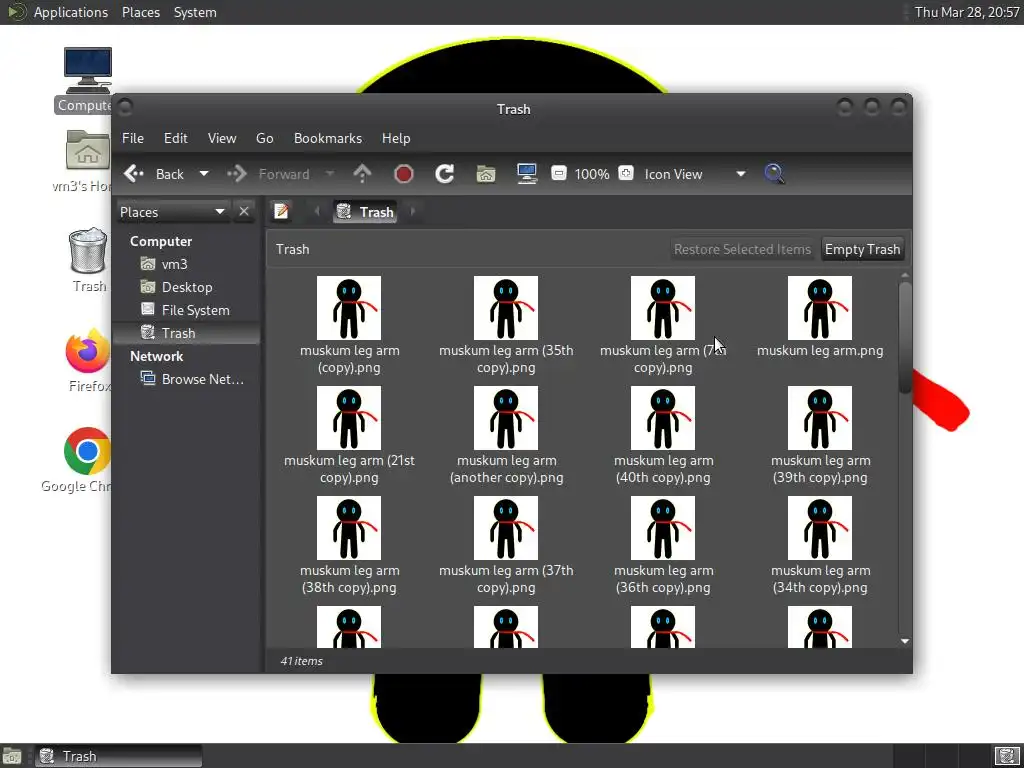
Task: Click the Trash window button in taskbar
Action: pyautogui.click(x=118, y=756)
